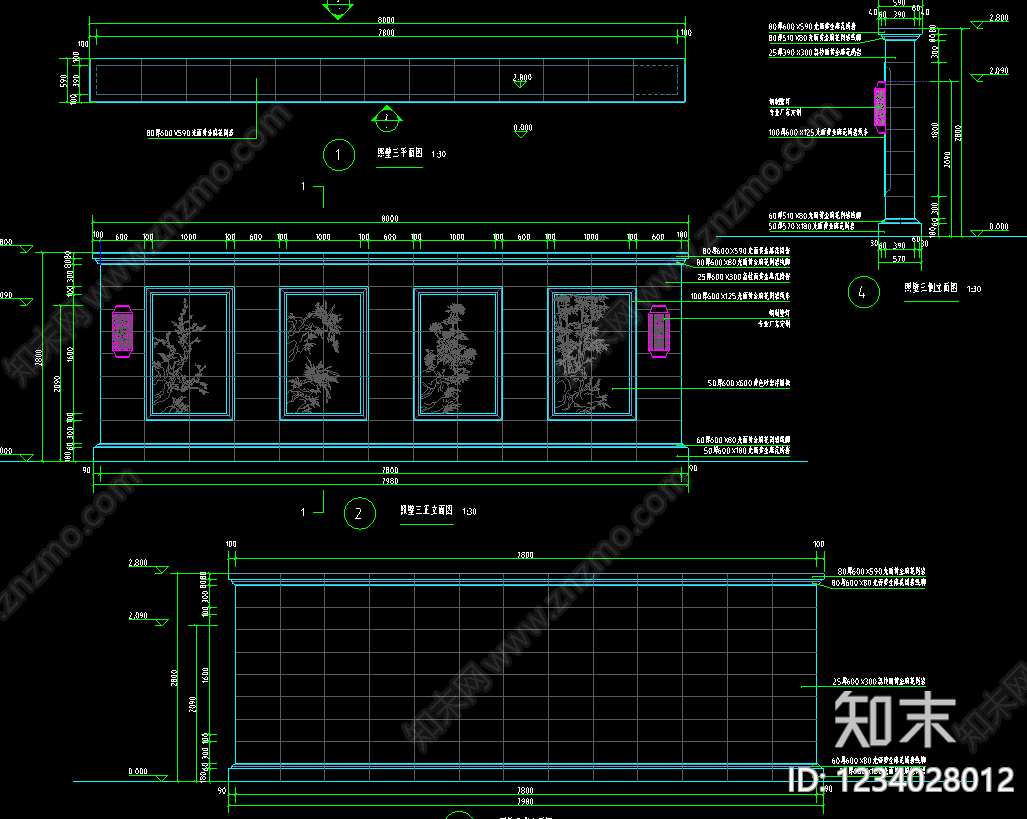Select the "80厚600X590" annotation under the plan view
The height and width of the screenshot is (819, 1027).
[x=190, y=133]
